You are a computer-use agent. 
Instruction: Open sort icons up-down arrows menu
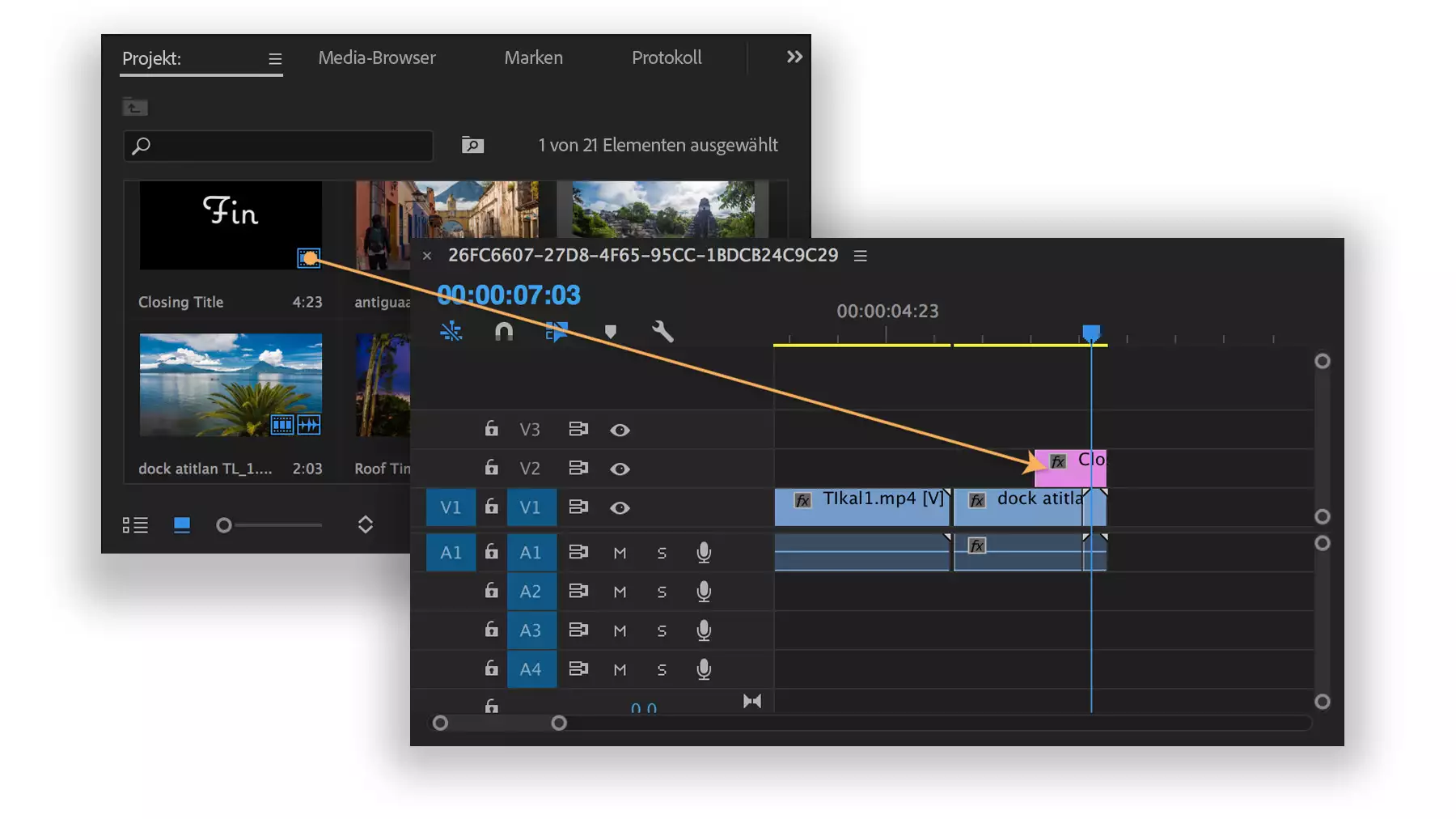(366, 524)
